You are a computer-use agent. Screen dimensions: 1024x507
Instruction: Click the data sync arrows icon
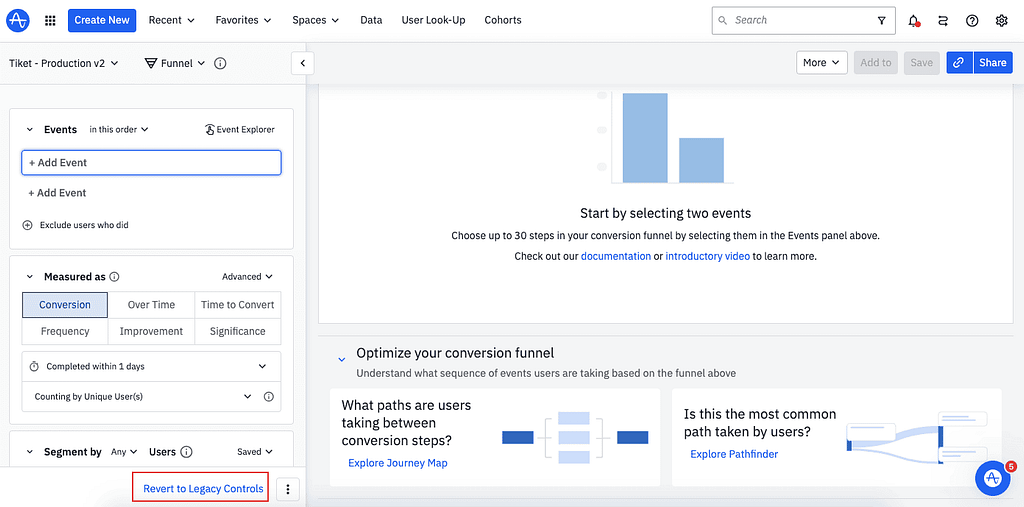pyautogui.click(x=942, y=21)
